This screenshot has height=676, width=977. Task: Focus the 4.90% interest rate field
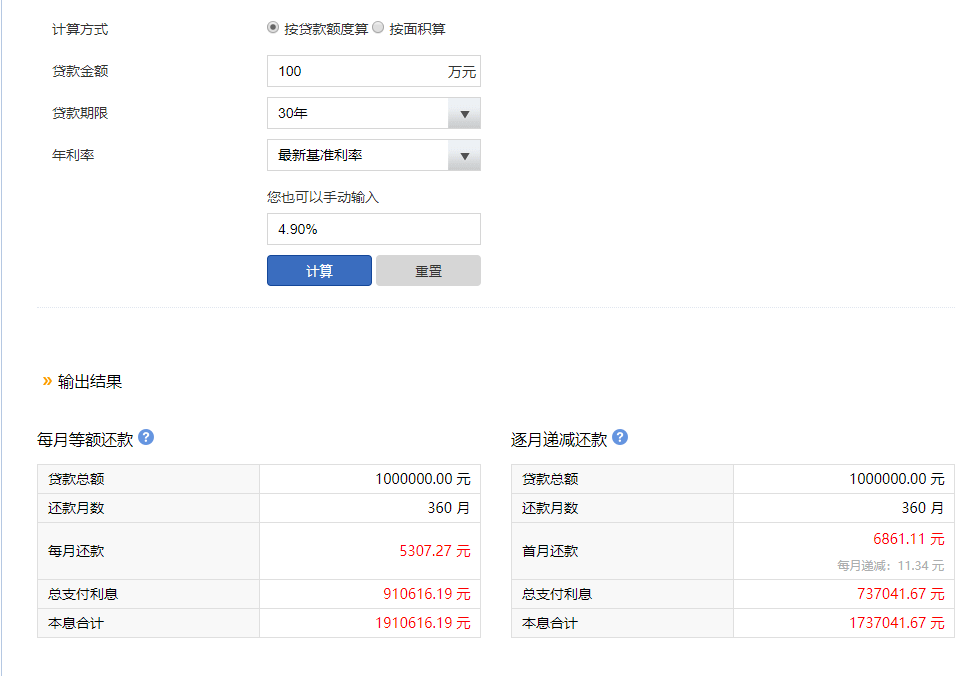click(x=374, y=229)
